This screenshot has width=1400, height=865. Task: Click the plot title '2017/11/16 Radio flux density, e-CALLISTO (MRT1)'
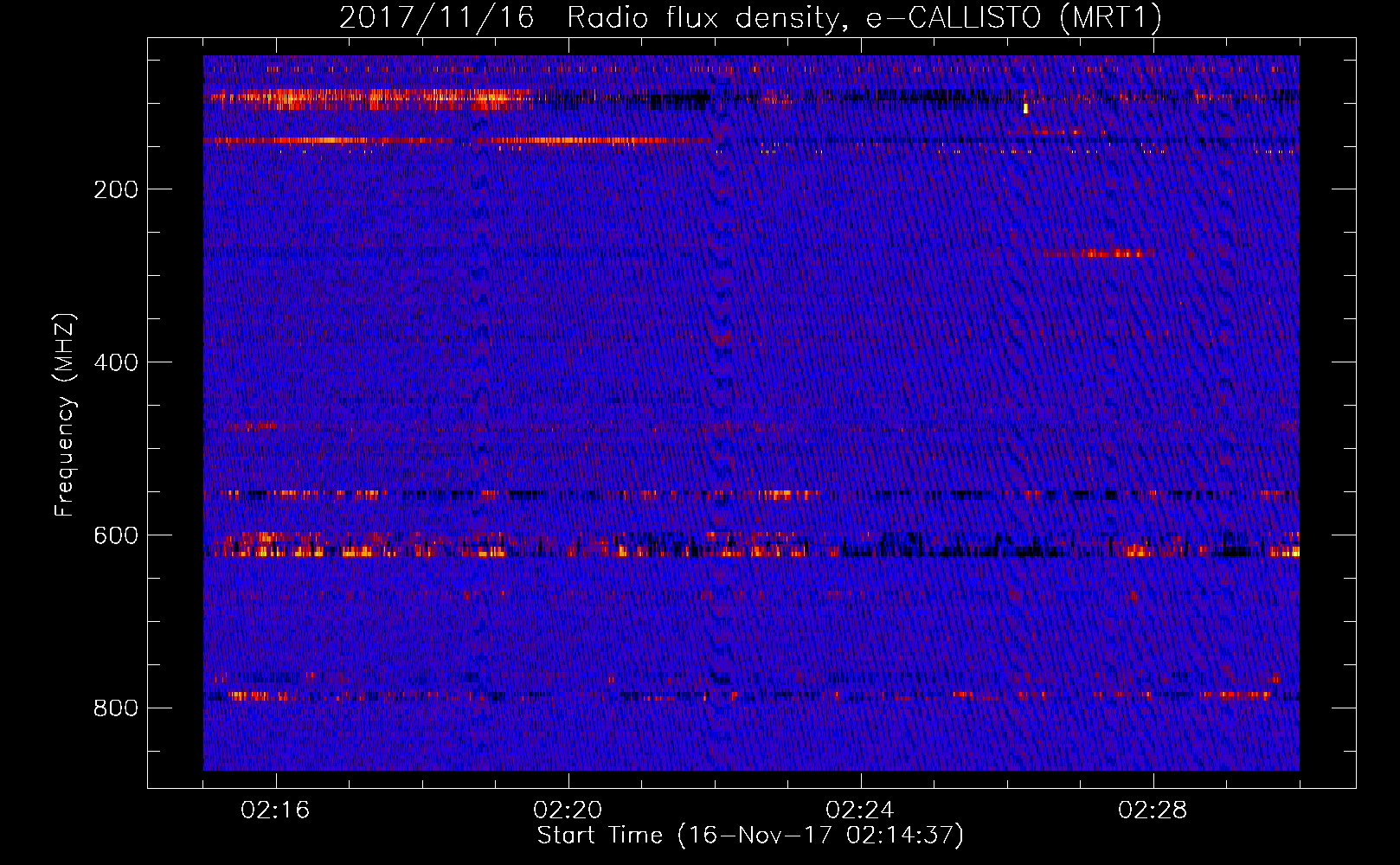coord(750,18)
